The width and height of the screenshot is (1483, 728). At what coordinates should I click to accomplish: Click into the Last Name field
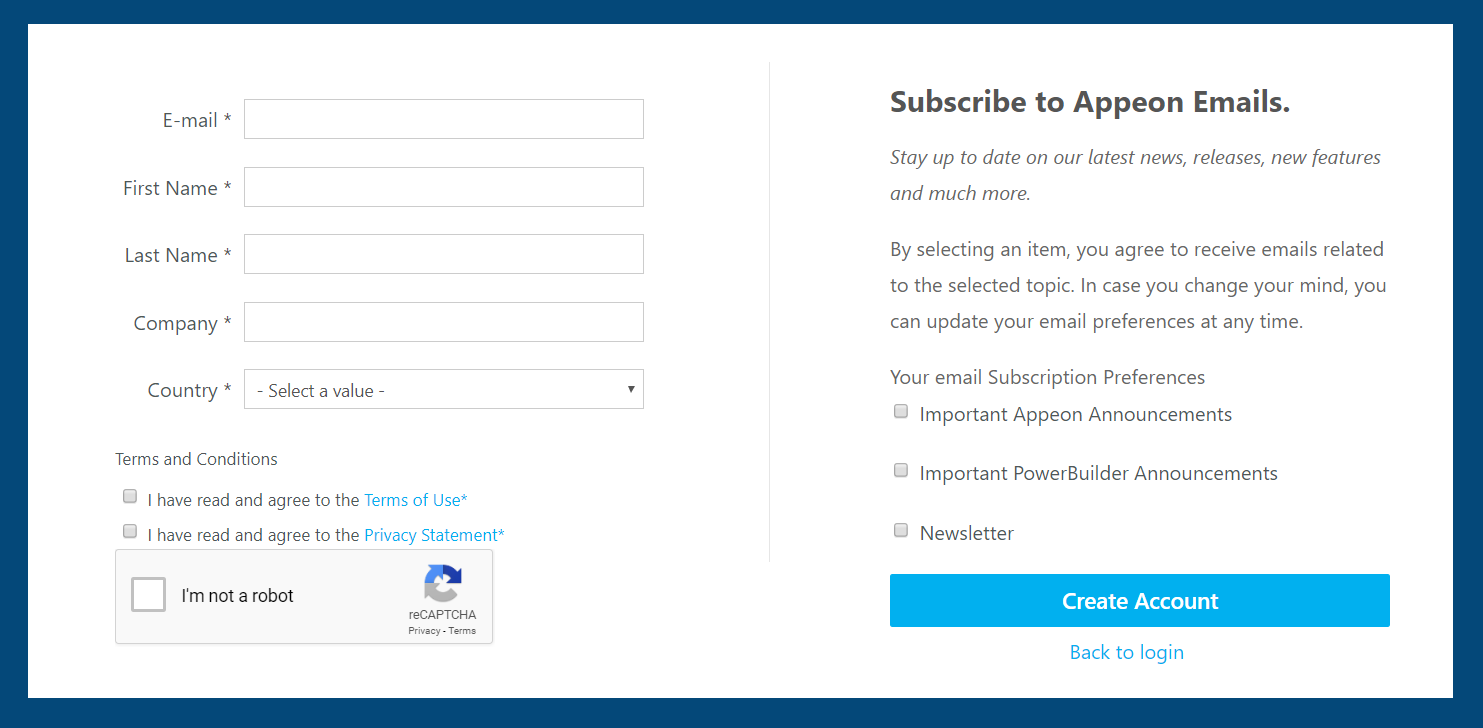(x=443, y=254)
